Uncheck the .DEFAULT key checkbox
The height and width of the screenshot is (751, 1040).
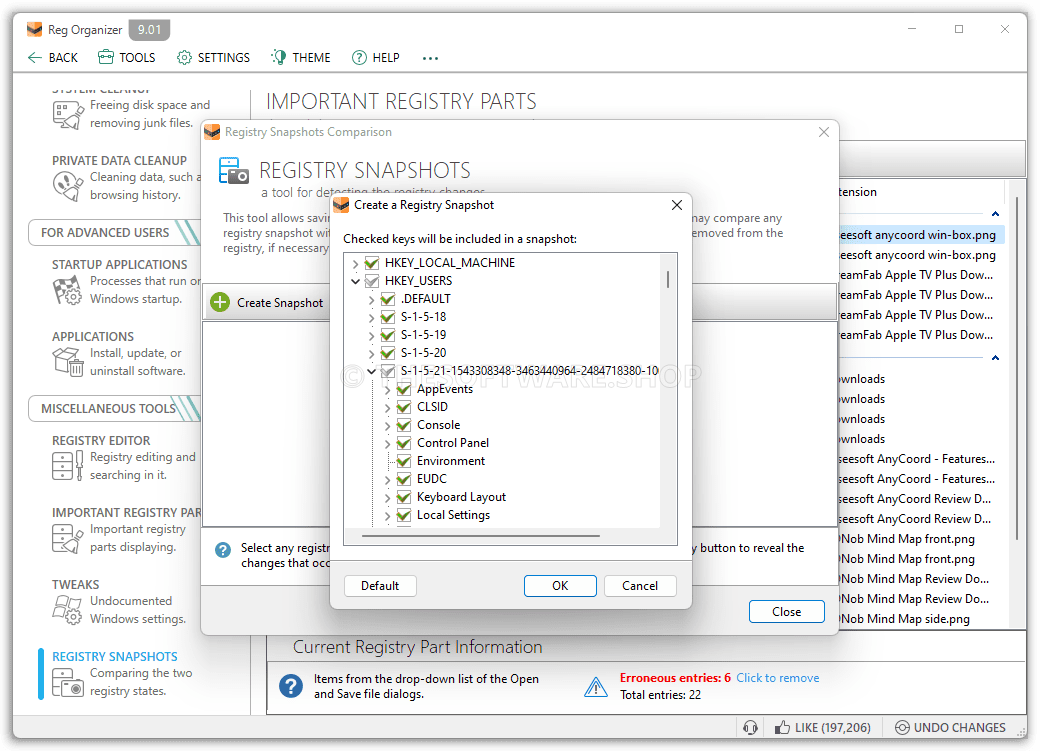coord(387,299)
